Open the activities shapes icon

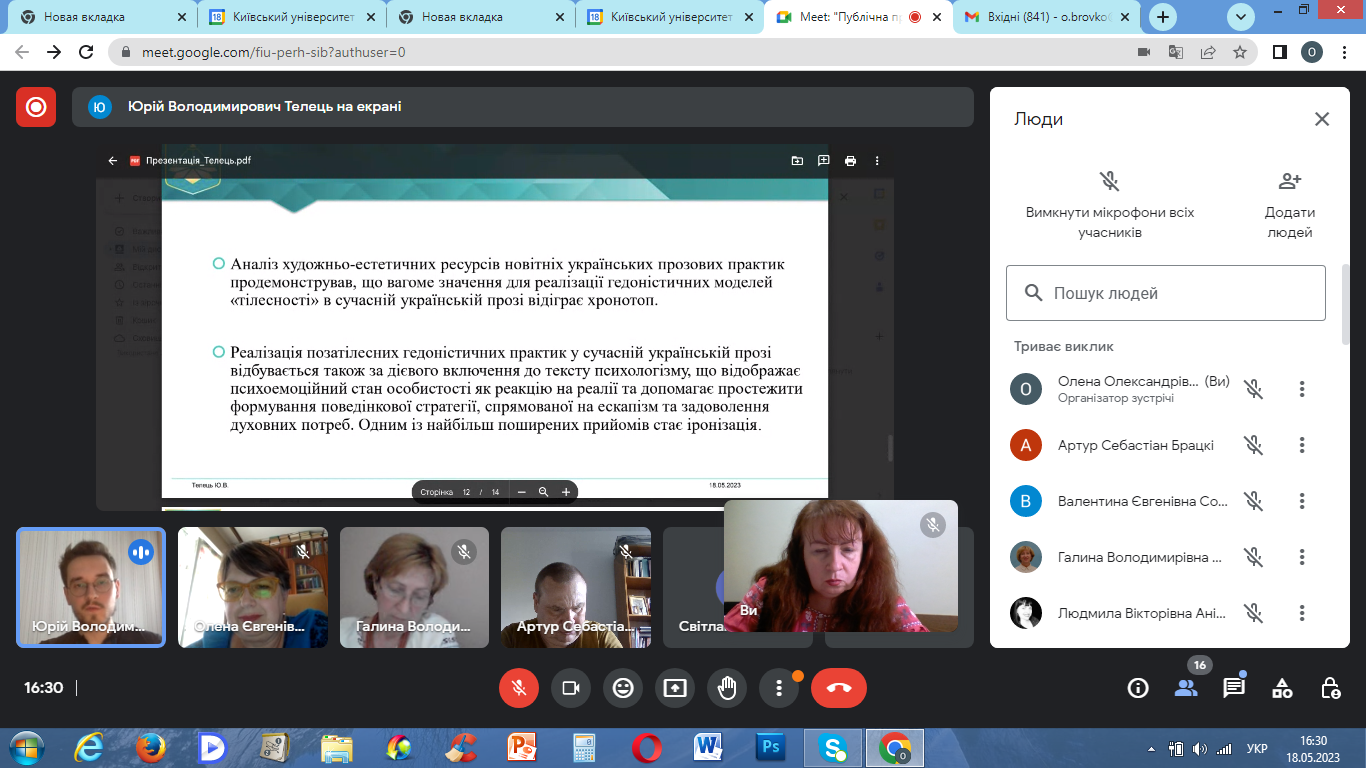click(1282, 688)
